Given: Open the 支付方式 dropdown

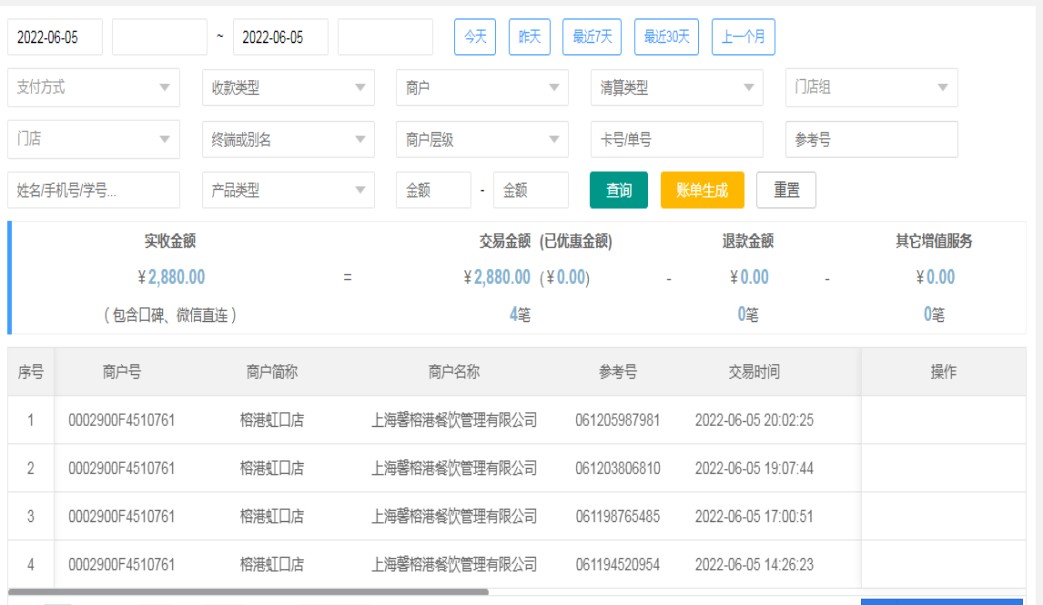Looking at the screenshot, I should click(x=93, y=88).
